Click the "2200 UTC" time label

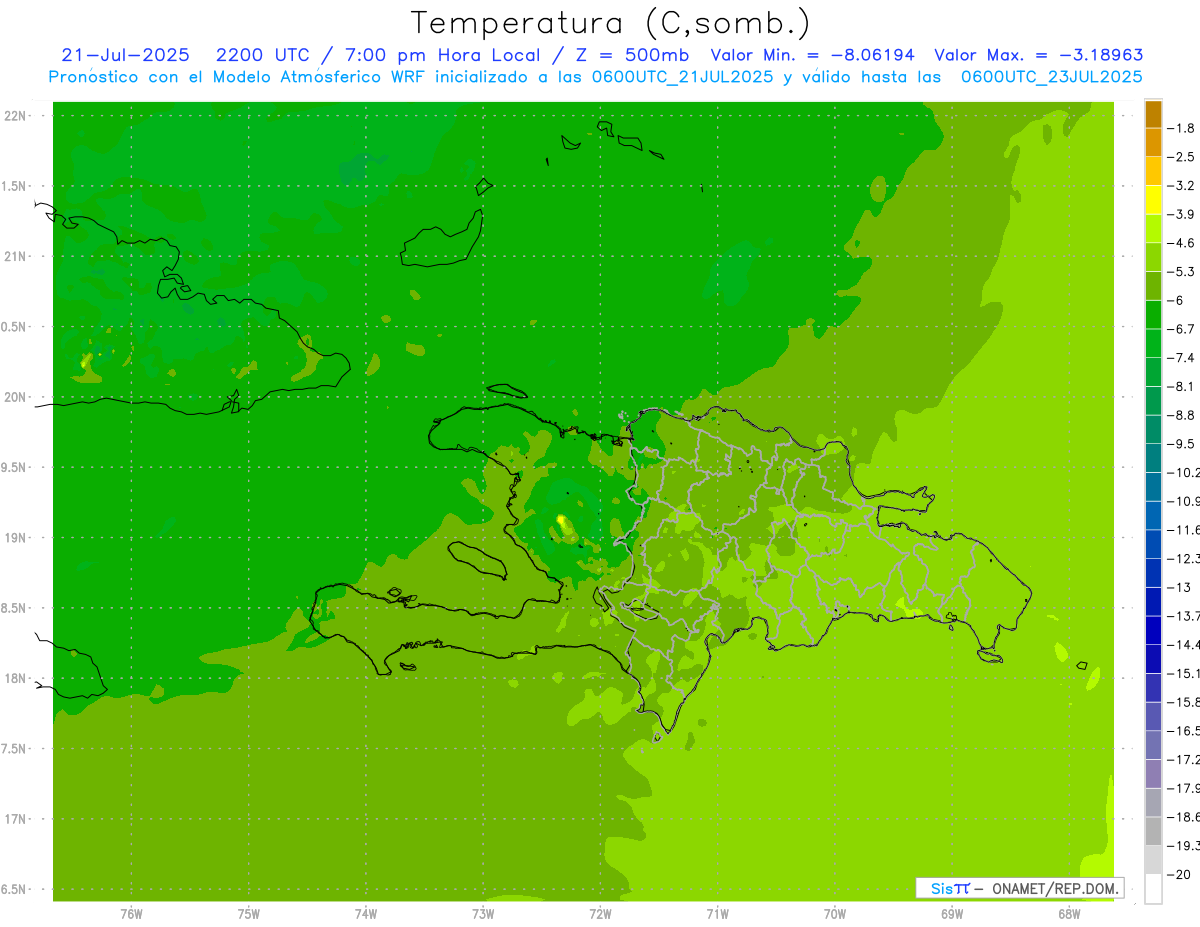click(x=267, y=55)
